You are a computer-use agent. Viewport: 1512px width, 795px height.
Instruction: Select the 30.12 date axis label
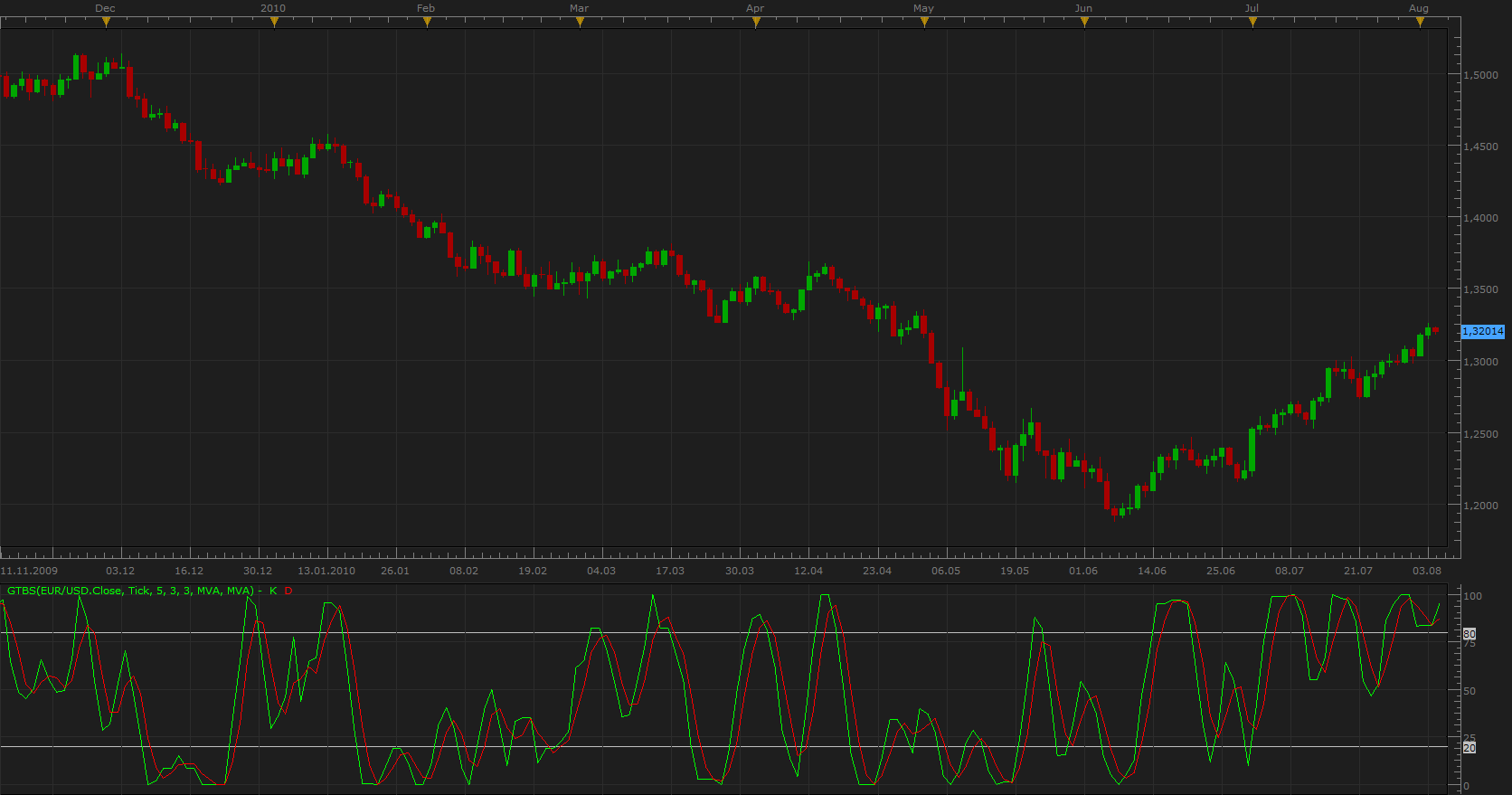click(x=258, y=571)
